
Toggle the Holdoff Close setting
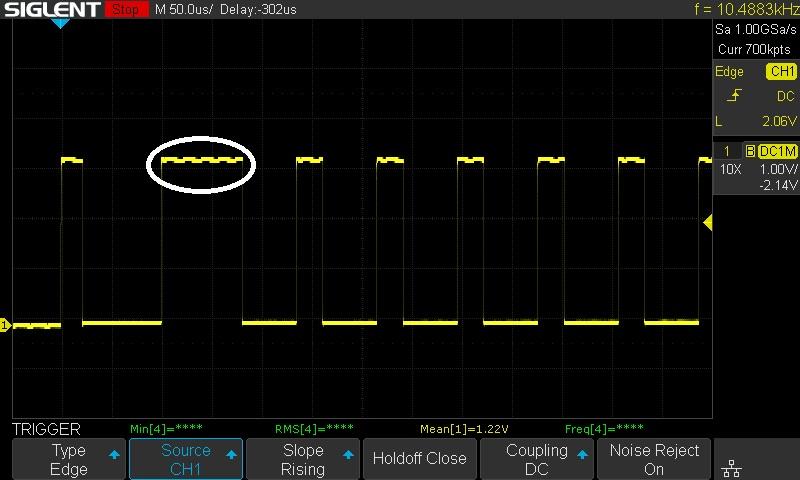[x=419, y=459]
